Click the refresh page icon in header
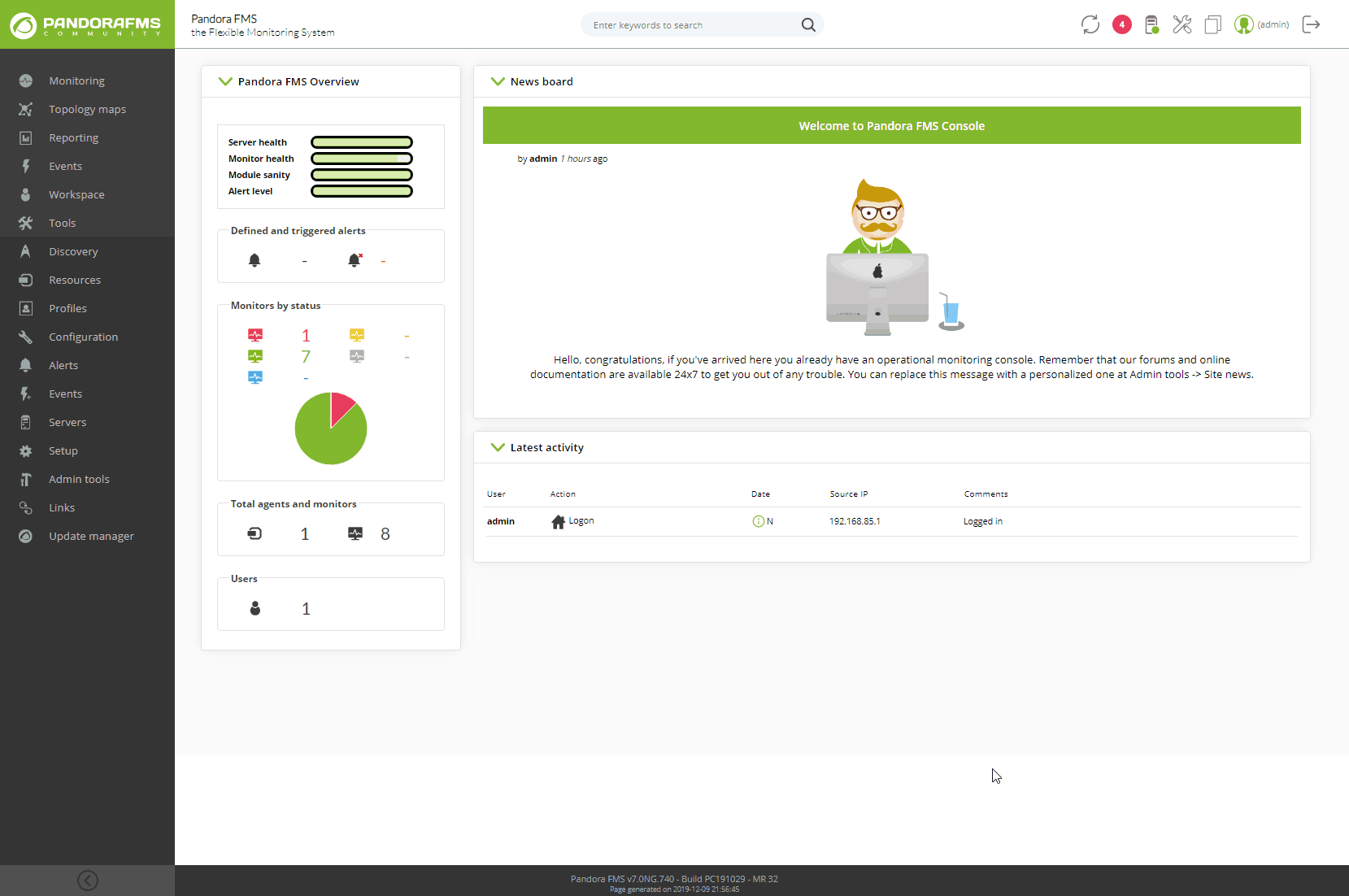The height and width of the screenshot is (896, 1349). click(1090, 24)
